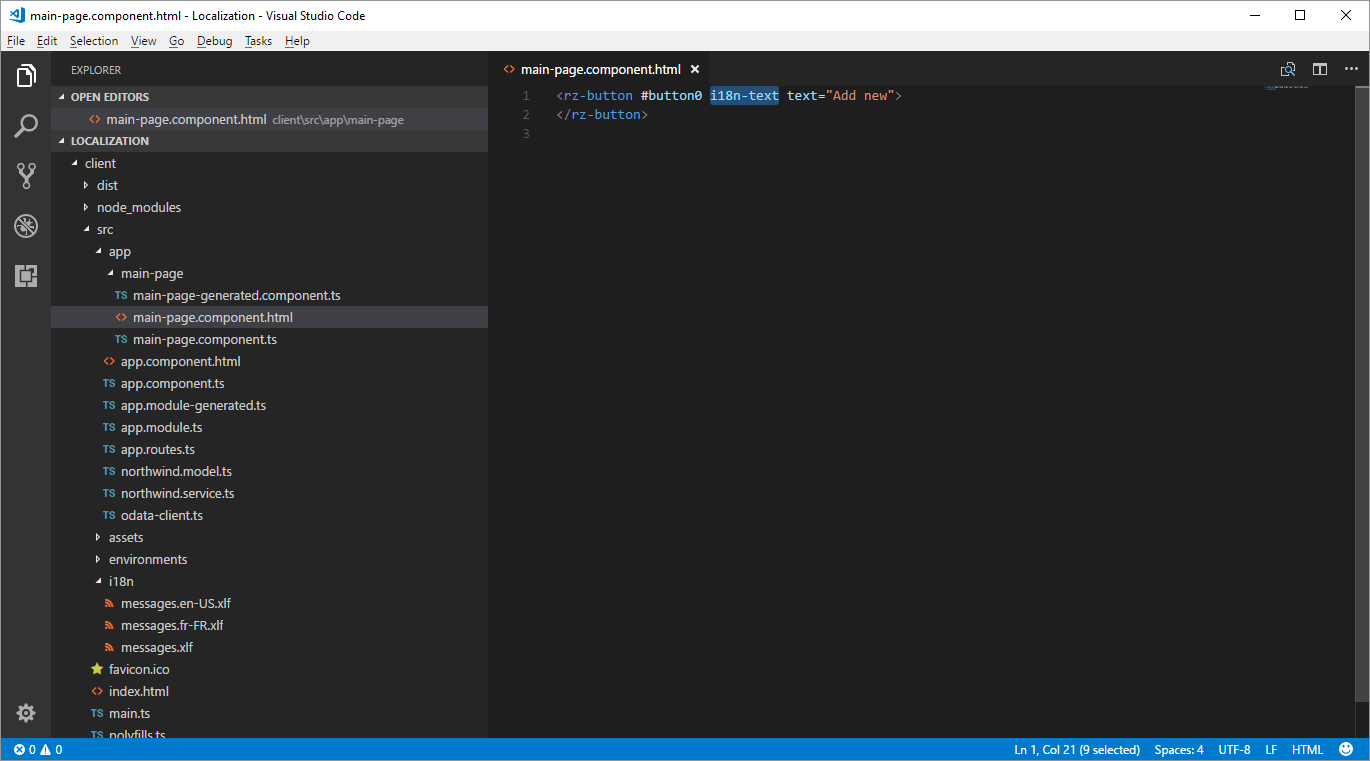Click line number 3 in the gutter
This screenshot has height=761, width=1370.
click(526, 134)
